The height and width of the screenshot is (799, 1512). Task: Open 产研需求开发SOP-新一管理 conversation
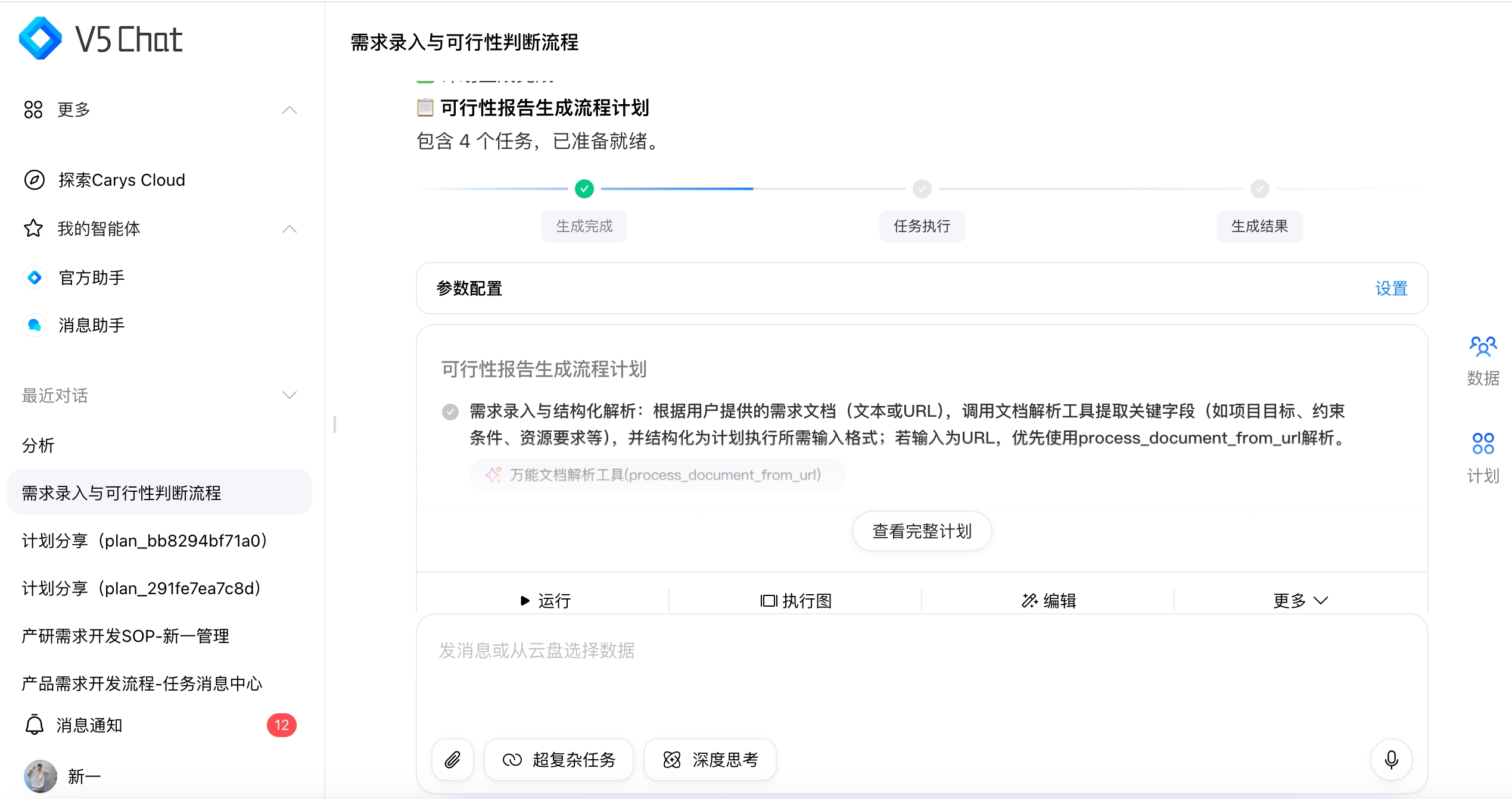[x=124, y=636]
